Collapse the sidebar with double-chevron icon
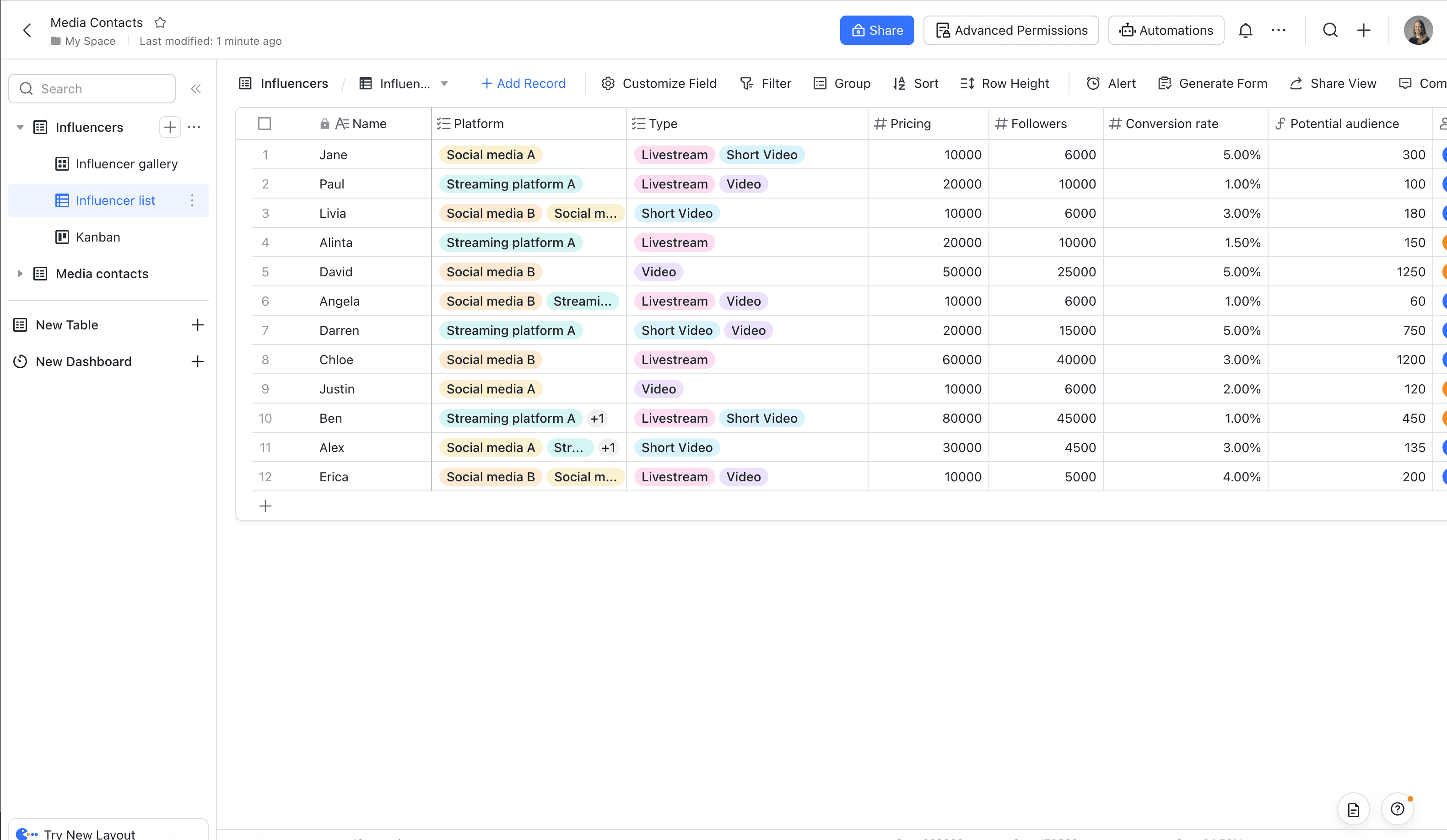The width and height of the screenshot is (1447, 840). [x=196, y=88]
